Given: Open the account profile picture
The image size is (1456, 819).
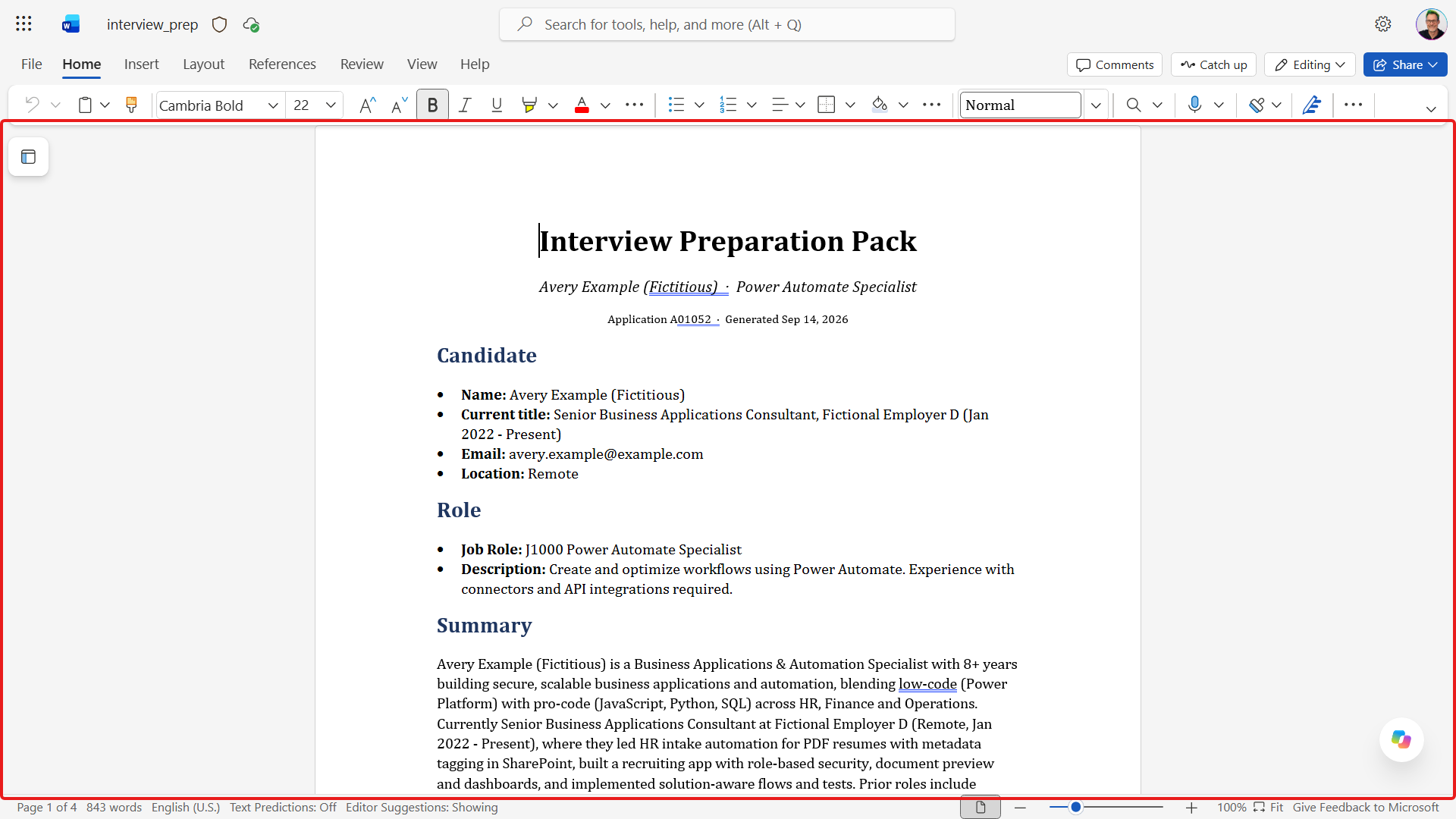Looking at the screenshot, I should [1431, 24].
